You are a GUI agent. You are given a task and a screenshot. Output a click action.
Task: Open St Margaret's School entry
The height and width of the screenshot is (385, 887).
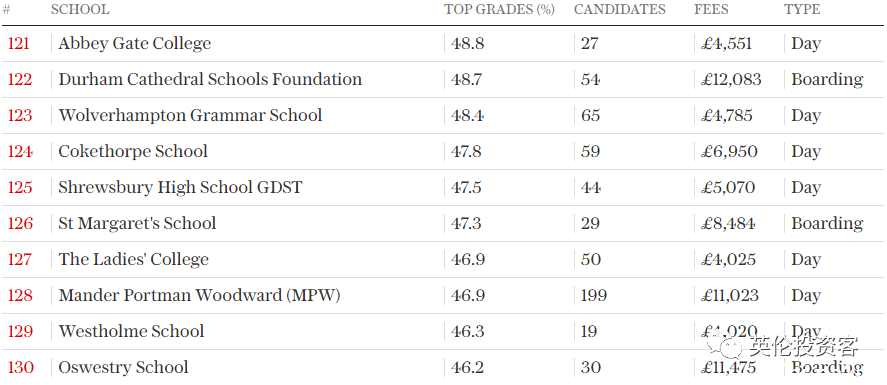[x=137, y=223]
